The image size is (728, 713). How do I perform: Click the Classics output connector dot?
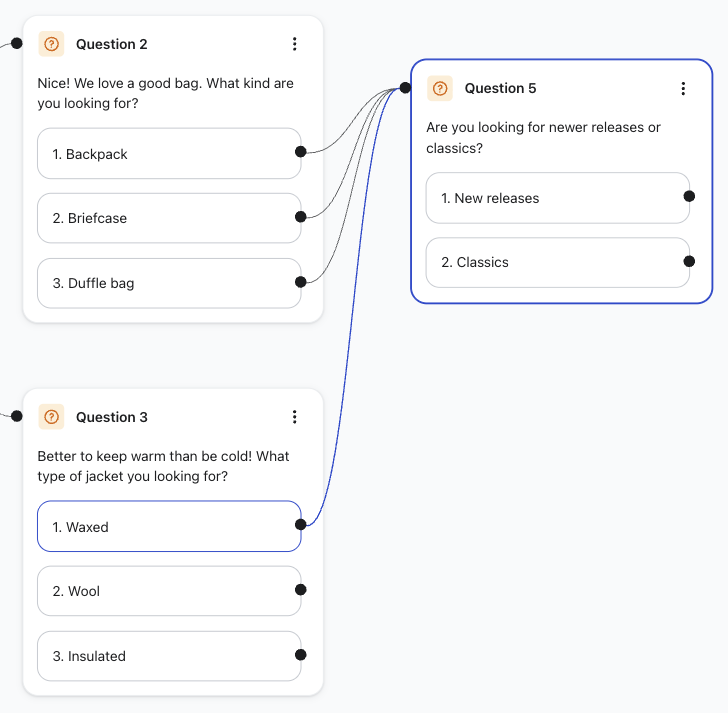pos(689,262)
